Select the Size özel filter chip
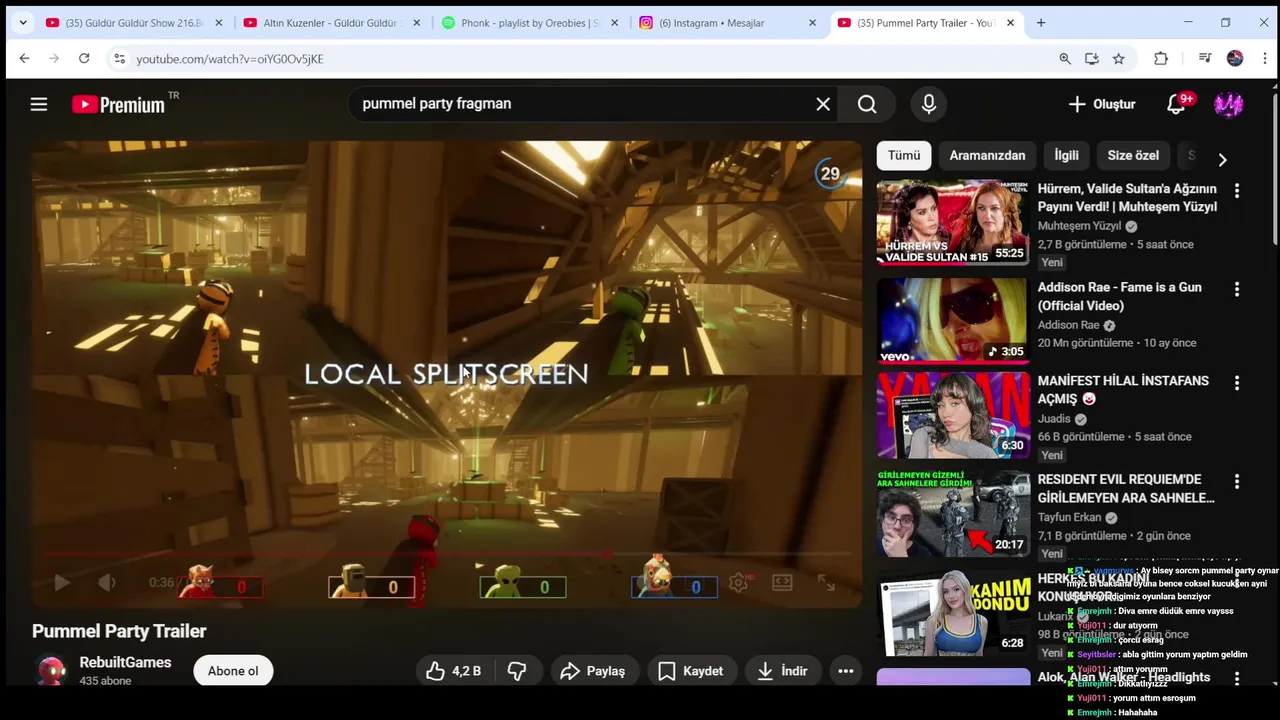This screenshot has height=720, width=1280. point(1133,155)
